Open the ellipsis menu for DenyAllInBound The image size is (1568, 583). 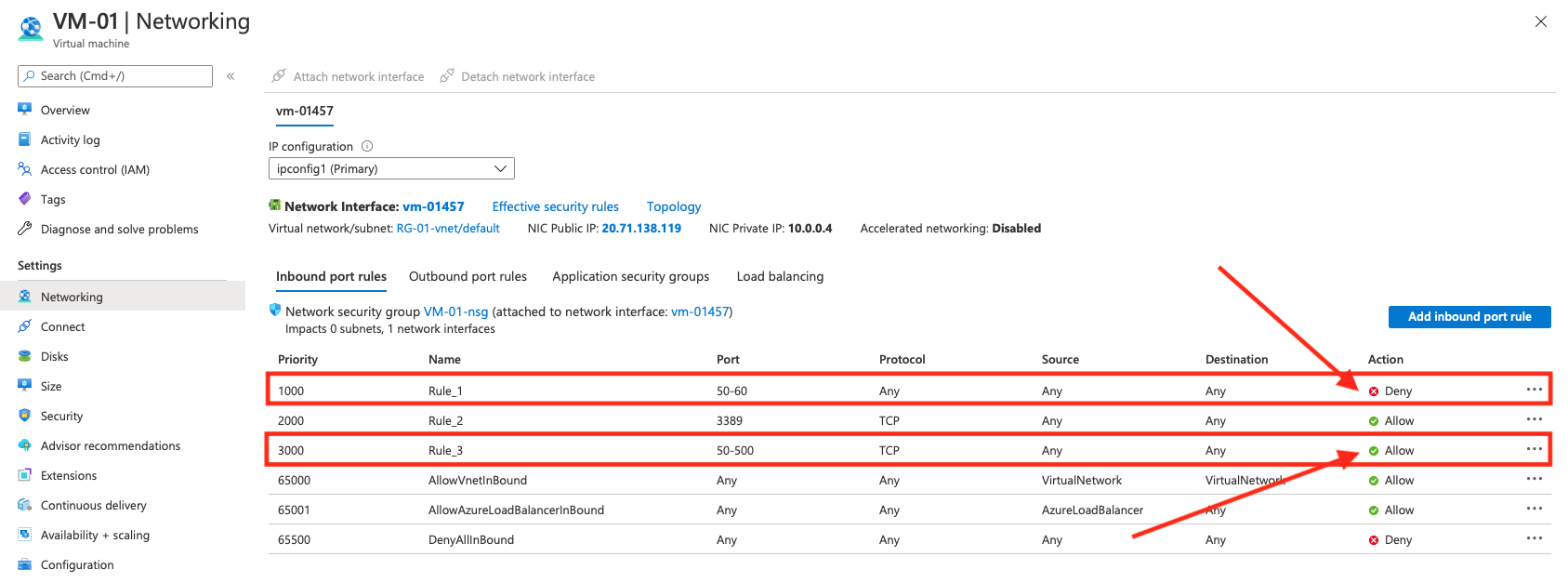coord(1534,538)
